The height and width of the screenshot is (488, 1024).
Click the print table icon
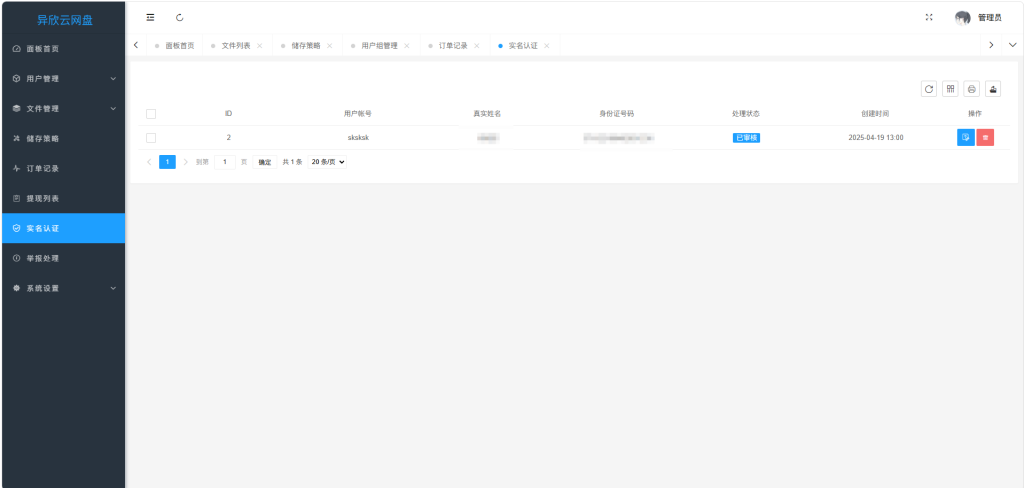click(x=972, y=89)
